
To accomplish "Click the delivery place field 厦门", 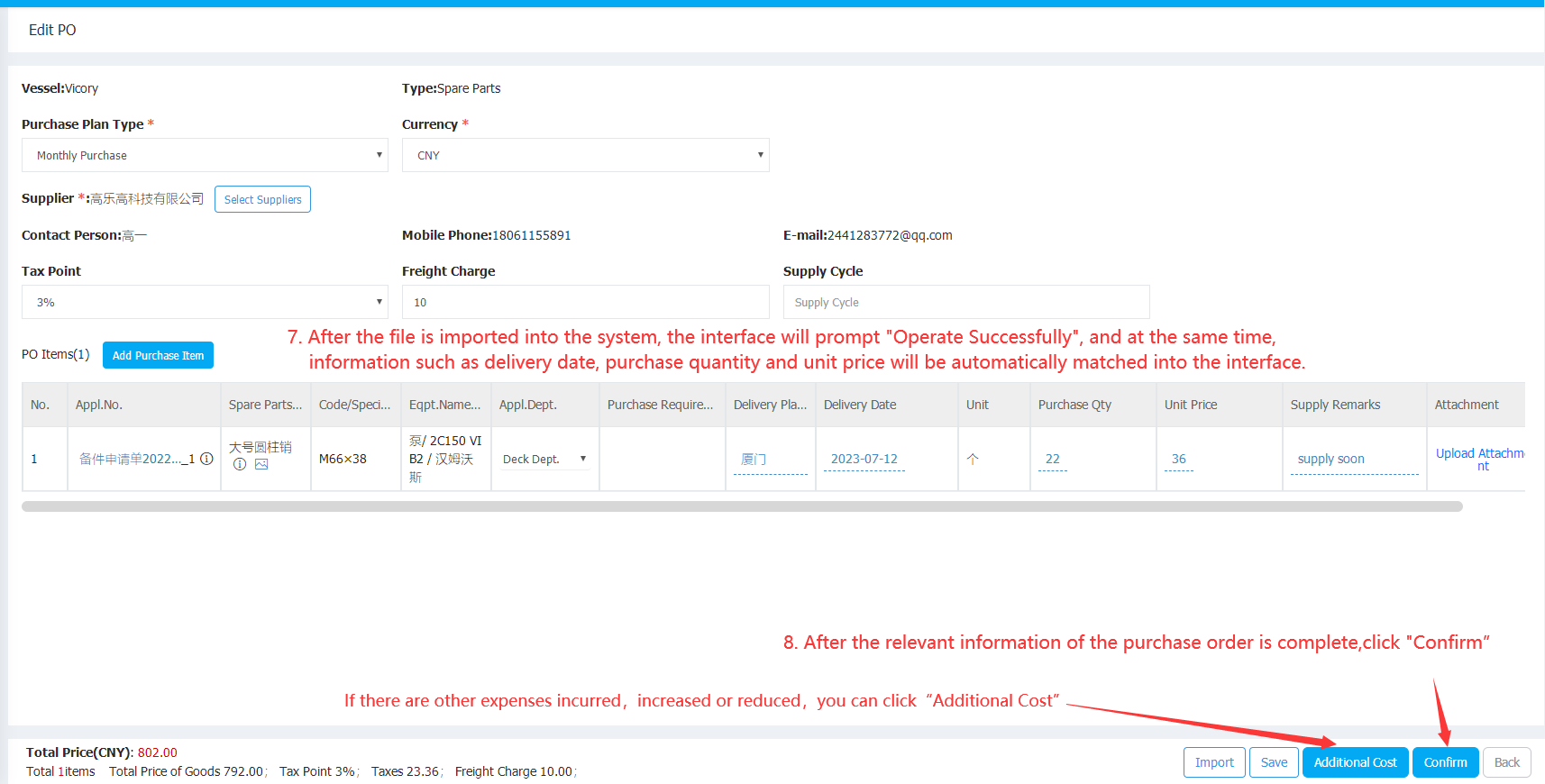I will click(x=770, y=459).
